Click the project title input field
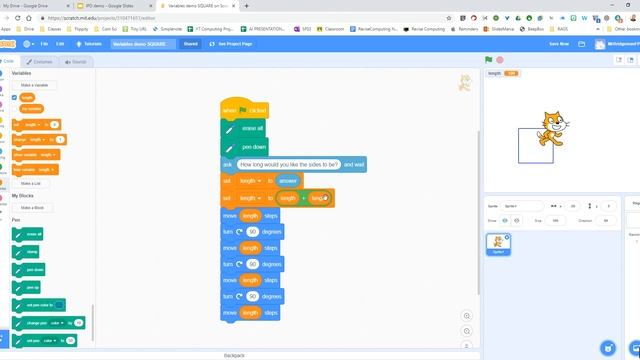Viewport: 640px width, 360px height. pyautogui.click(x=143, y=44)
